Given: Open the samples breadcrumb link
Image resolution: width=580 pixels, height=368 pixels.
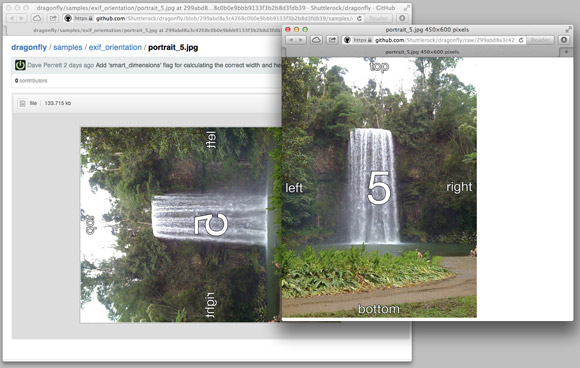Looking at the screenshot, I should click(x=68, y=47).
